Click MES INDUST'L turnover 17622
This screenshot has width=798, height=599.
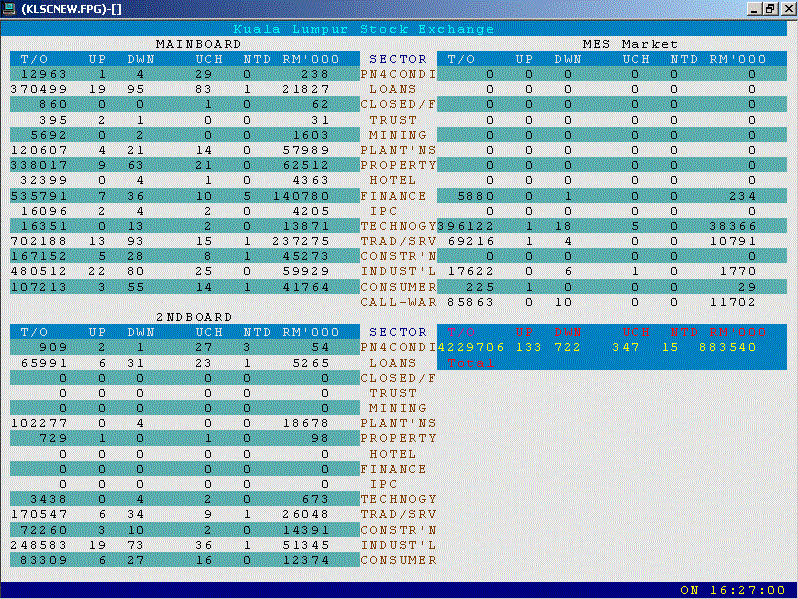(471, 271)
